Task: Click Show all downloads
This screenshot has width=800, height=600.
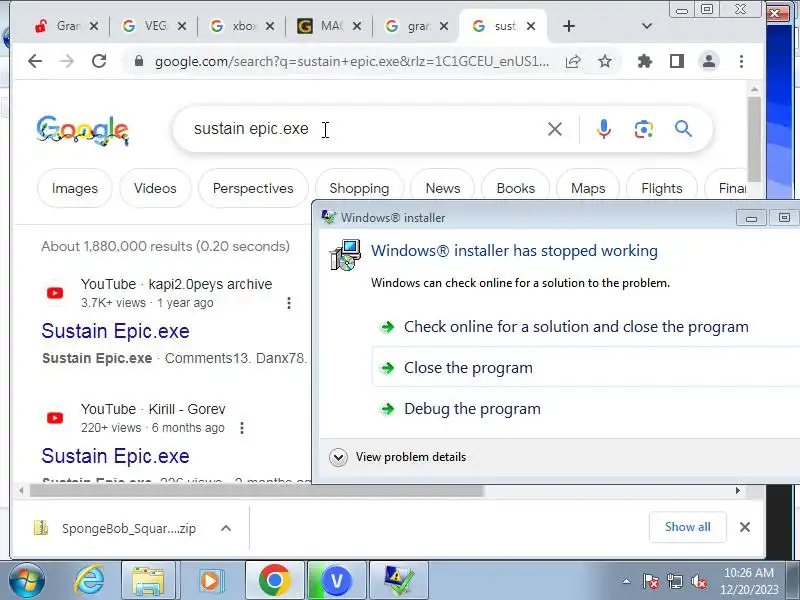Action: tap(688, 527)
